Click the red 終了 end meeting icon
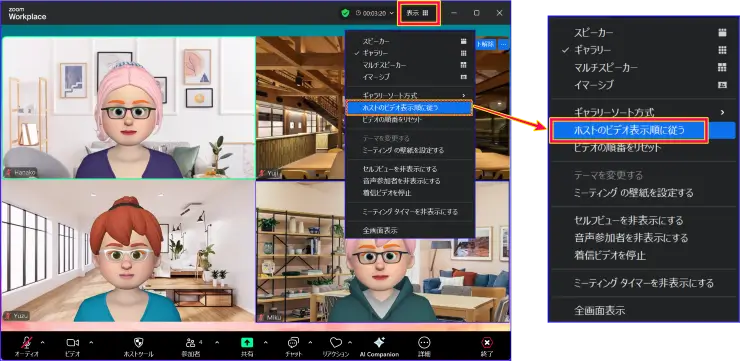Screen dimensions: 740x361 pyautogui.click(x=487, y=343)
